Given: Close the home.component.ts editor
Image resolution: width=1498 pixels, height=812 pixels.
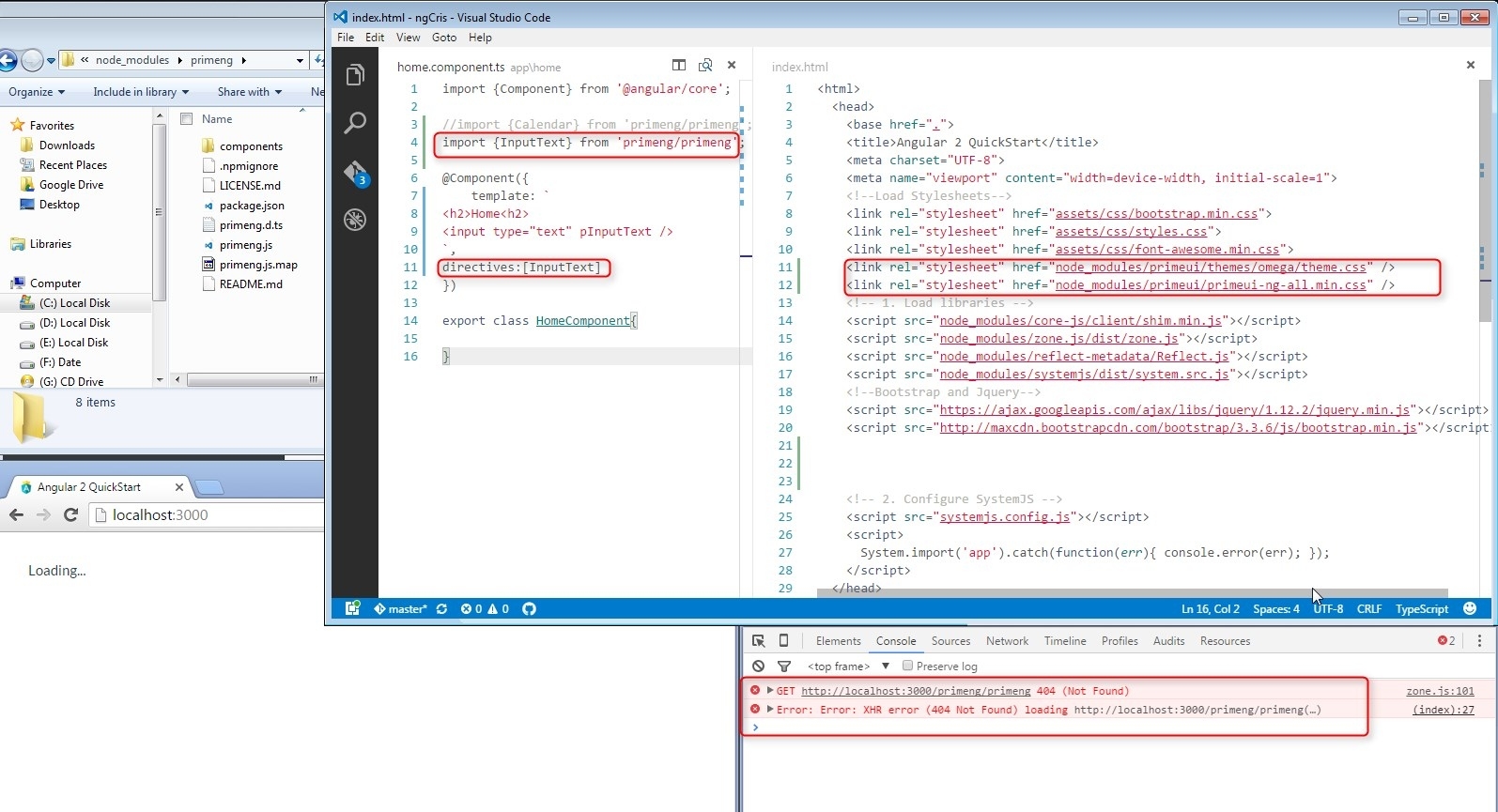Looking at the screenshot, I should click(x=732, y=65).
